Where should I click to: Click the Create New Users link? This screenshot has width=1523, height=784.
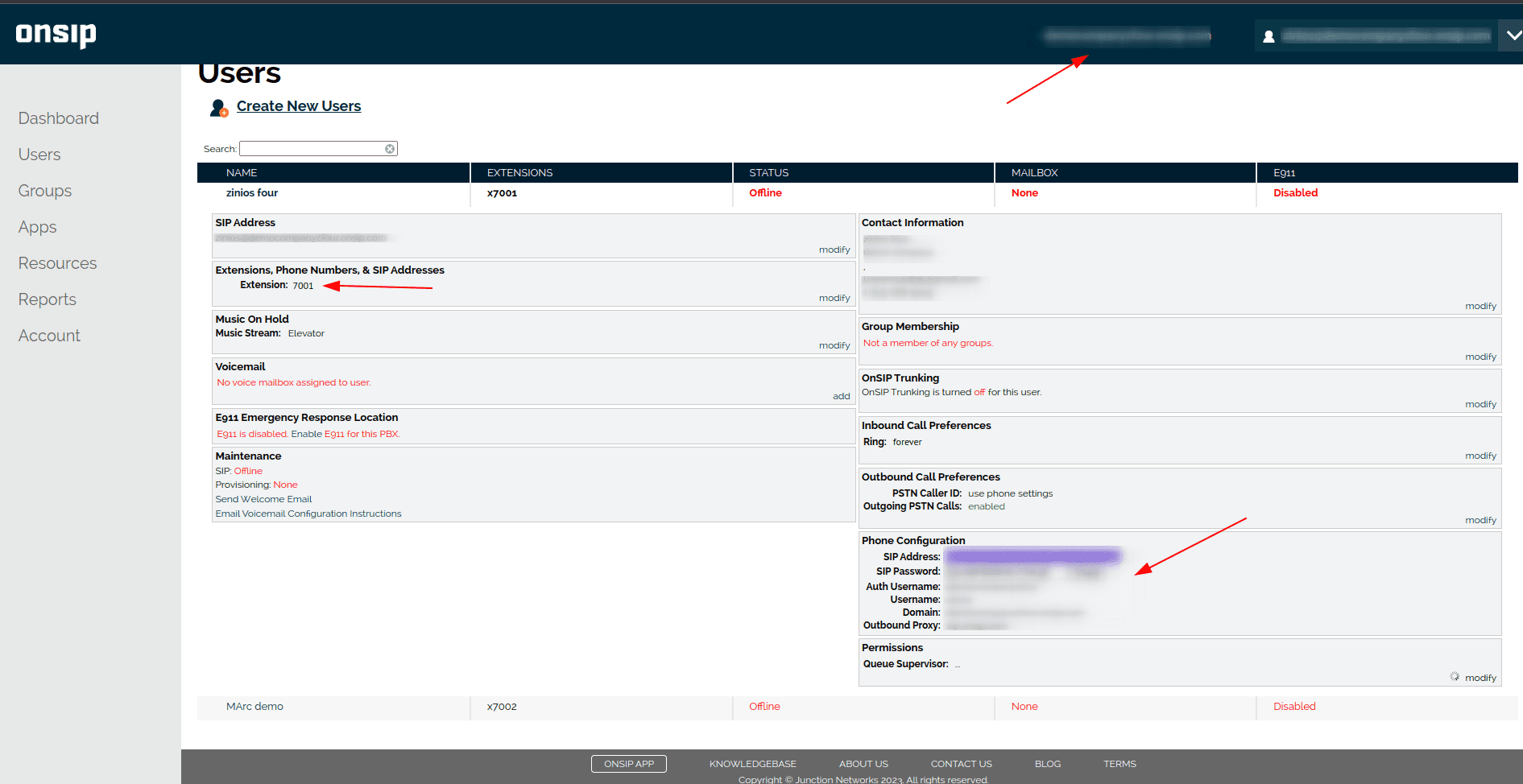[x=299, y=106]
